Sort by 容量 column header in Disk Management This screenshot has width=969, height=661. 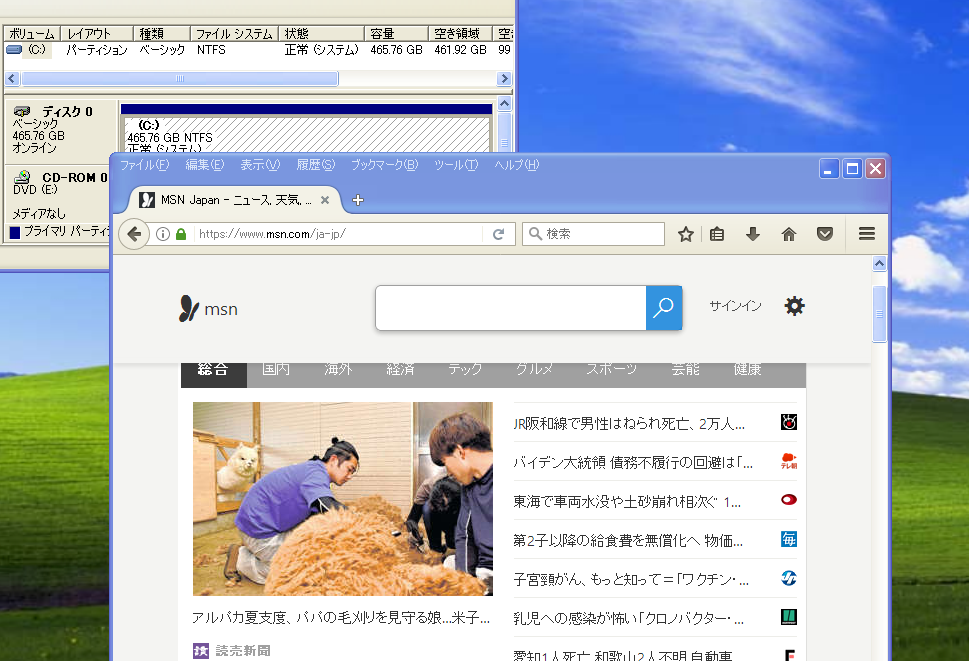tap(396, 33)
